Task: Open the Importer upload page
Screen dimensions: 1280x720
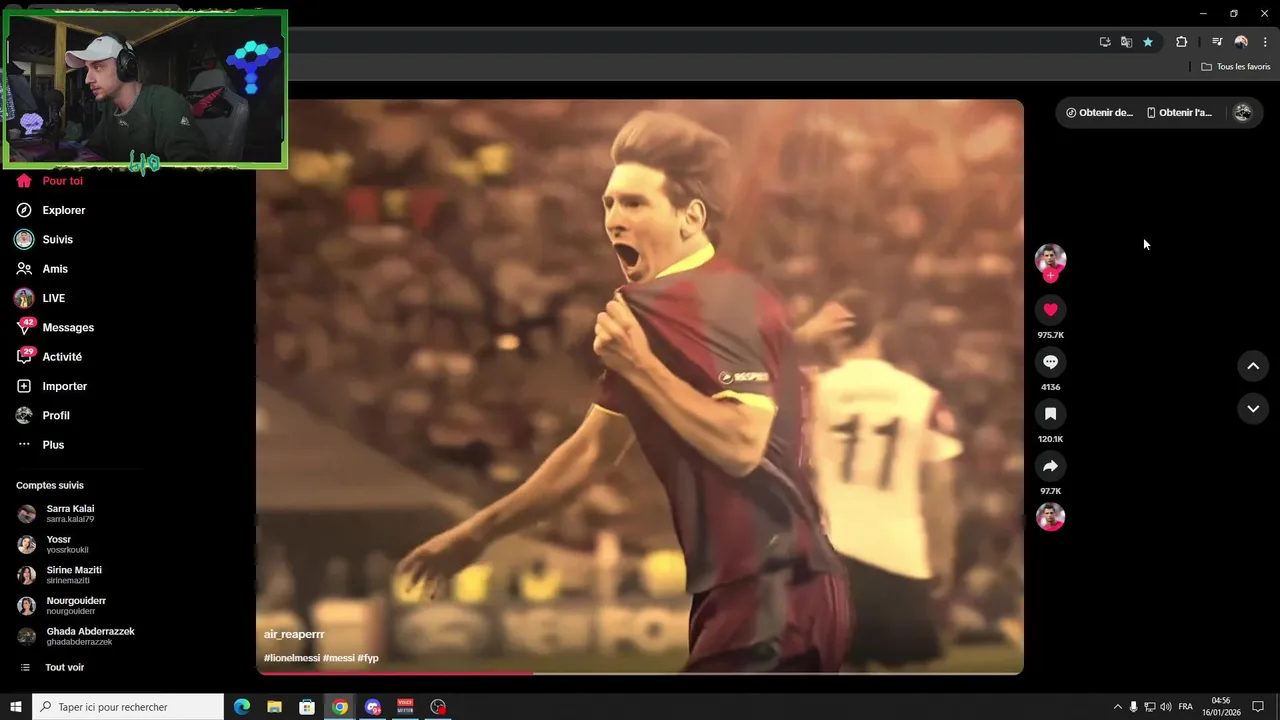Action: [52, 386]
